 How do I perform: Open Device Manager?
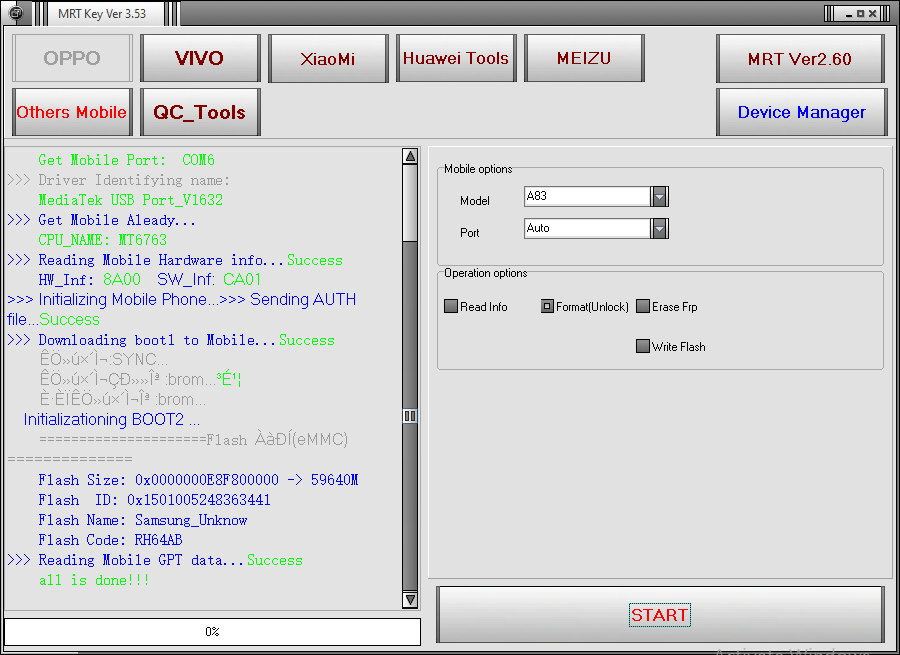(801, 112)
